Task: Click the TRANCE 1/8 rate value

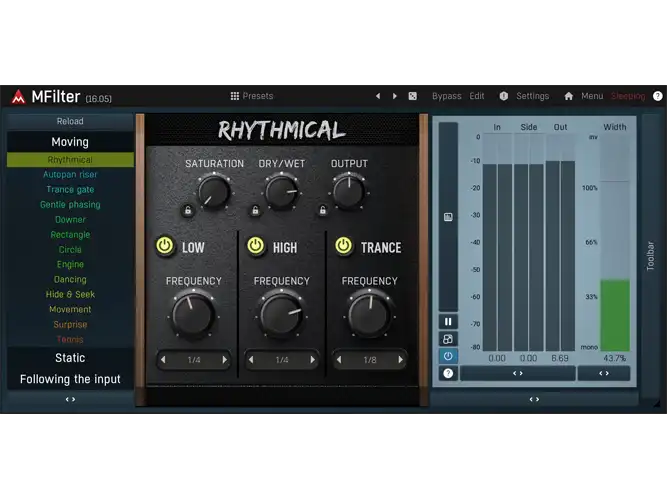Action: click(x=370, y=360)
